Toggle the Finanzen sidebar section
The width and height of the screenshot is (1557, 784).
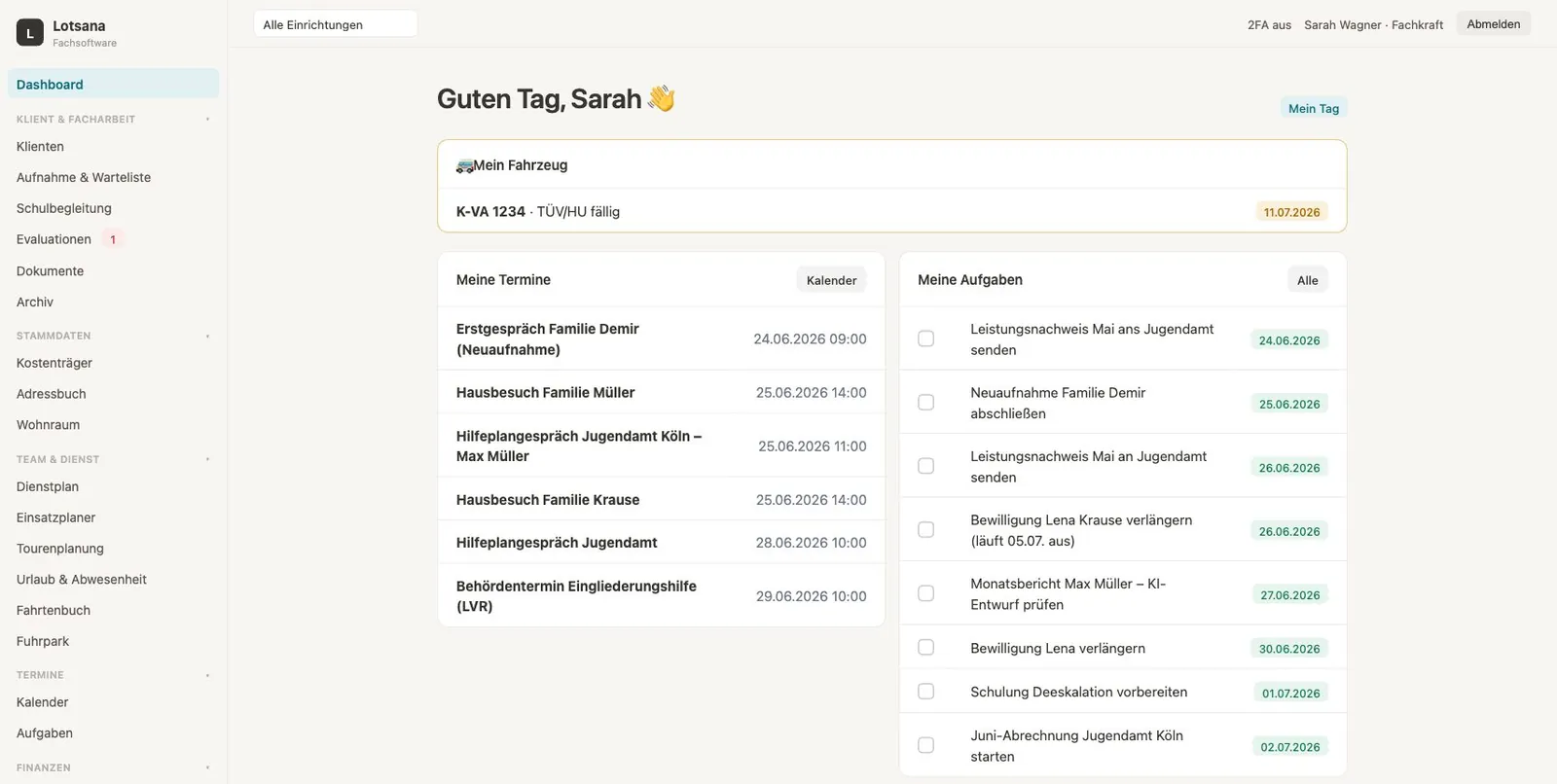click(x=207, y=767)
